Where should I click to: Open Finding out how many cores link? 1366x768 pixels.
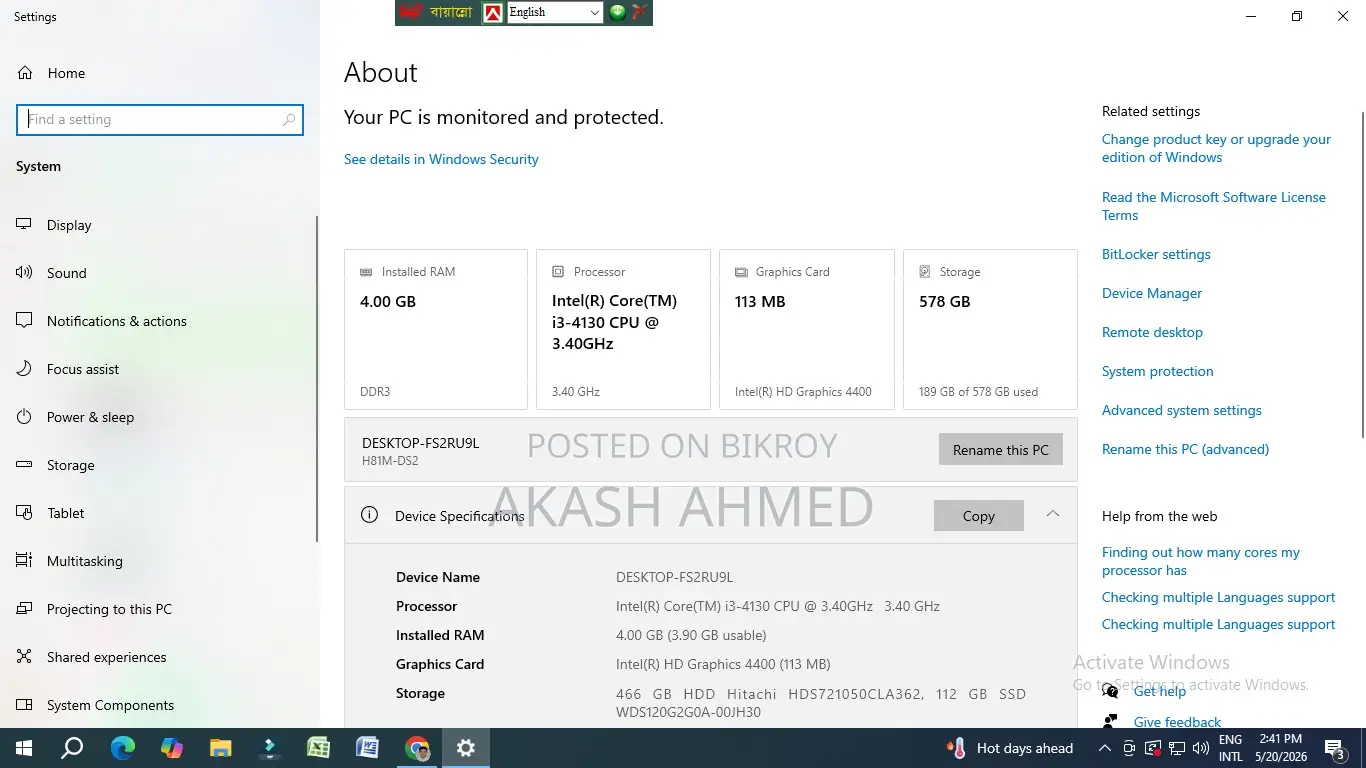coord(1201,561)
